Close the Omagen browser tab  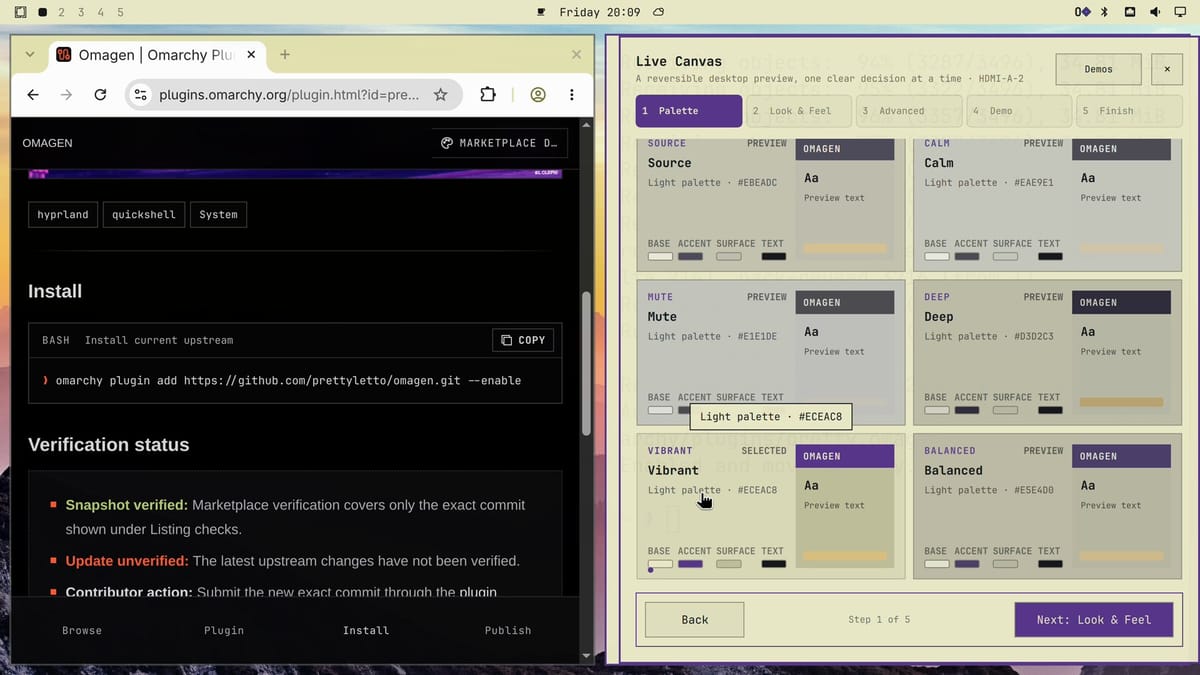250,54
